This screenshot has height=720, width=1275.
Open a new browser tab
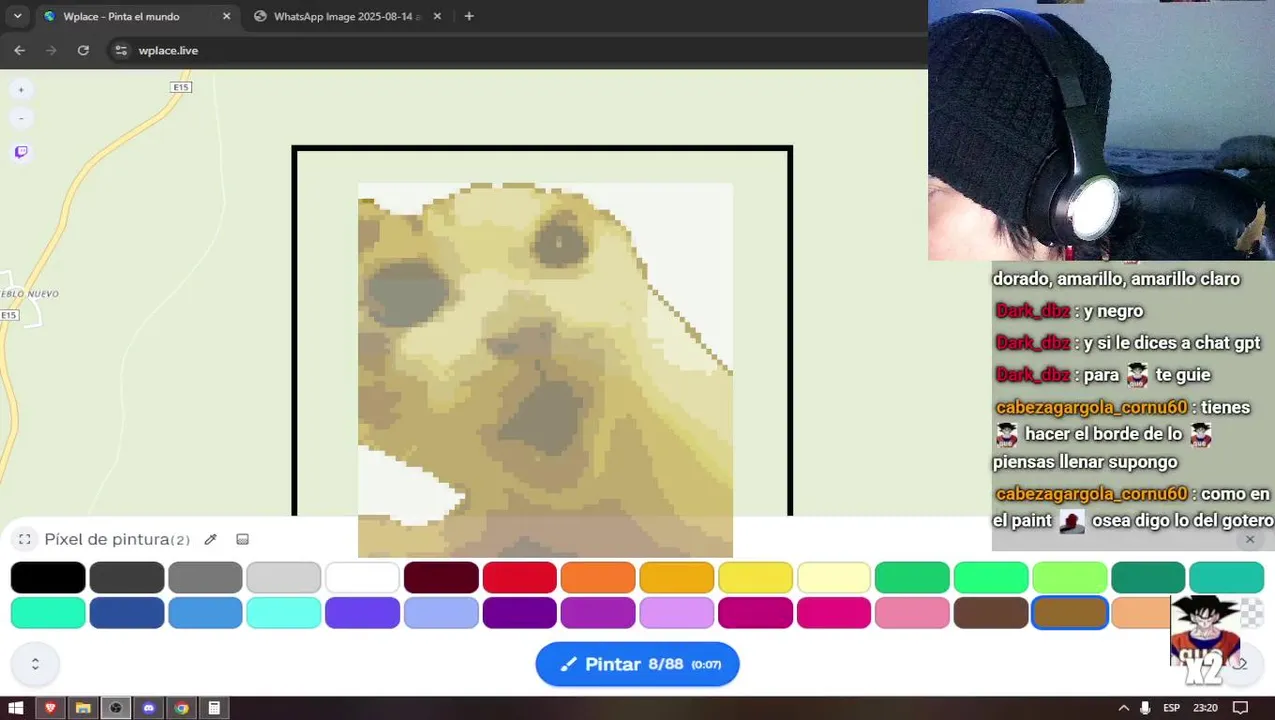click(x=469, y=16)
